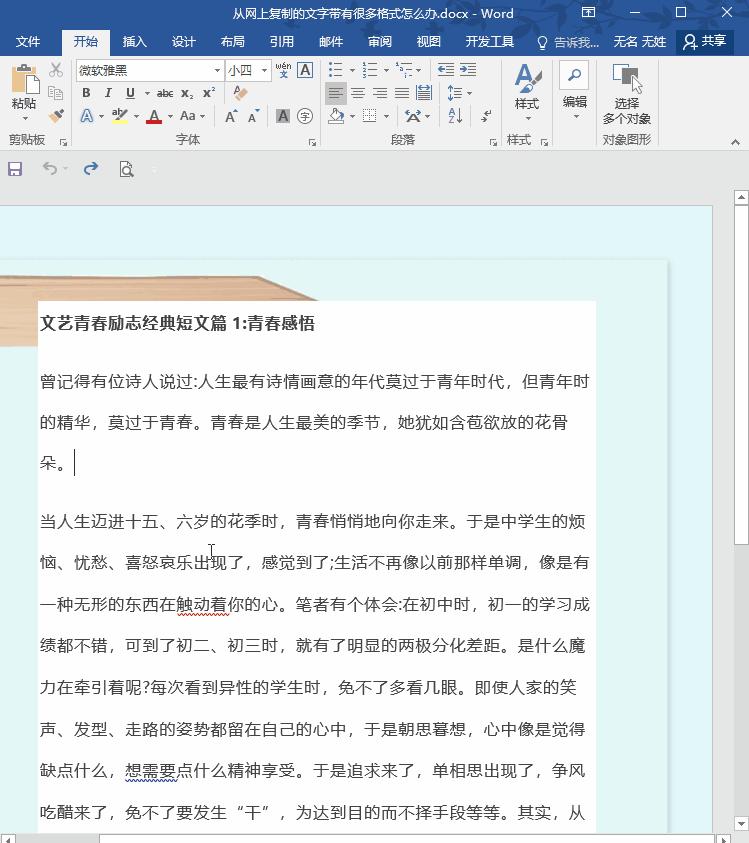This screenshot has width=749, height=843.
Task: Toggle justify alignment
Action: pyautogui.click(x=402, y=94)
